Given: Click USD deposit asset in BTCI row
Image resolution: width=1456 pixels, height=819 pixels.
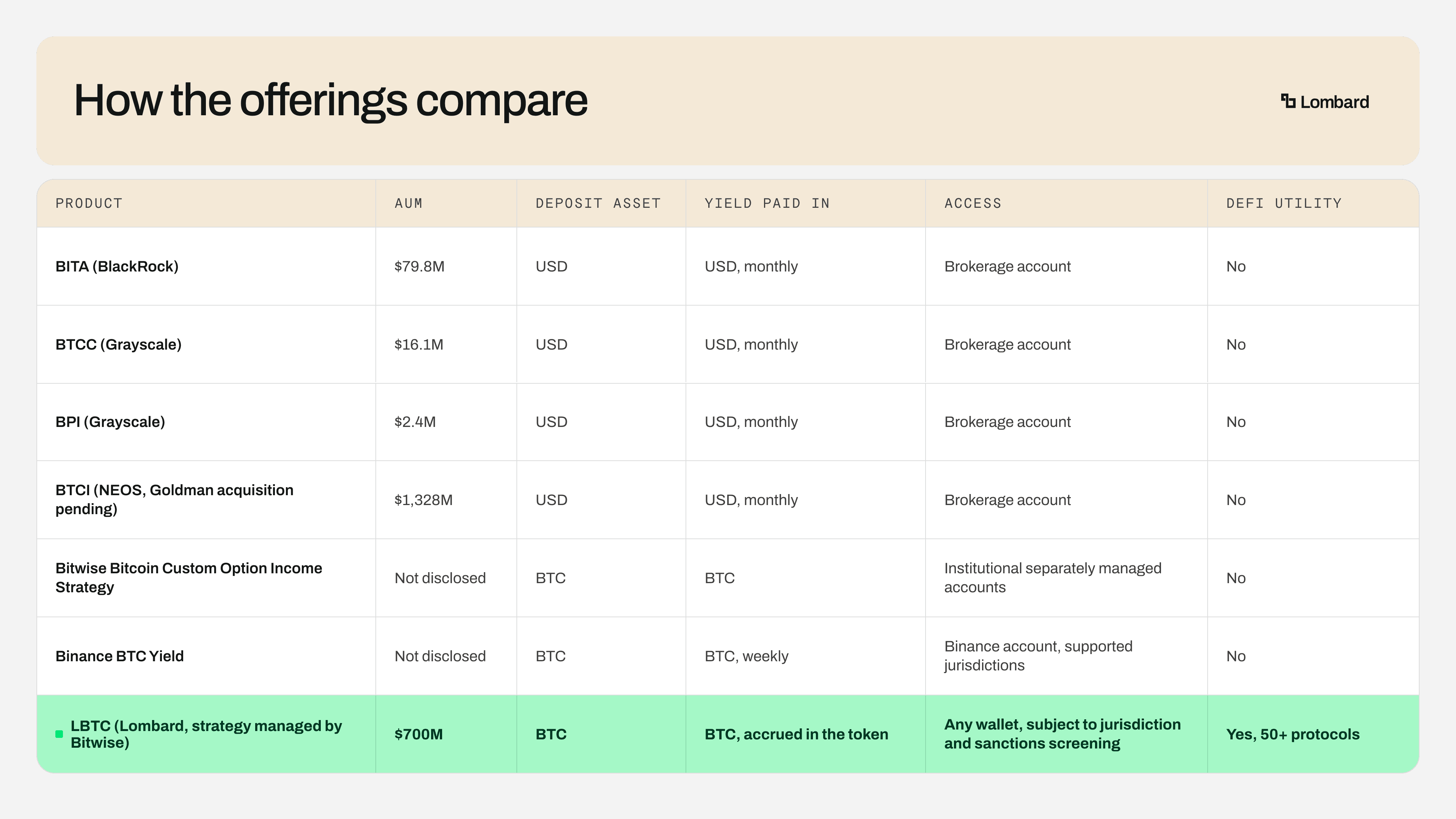Looking at the screenshot, I should point(552,500).
